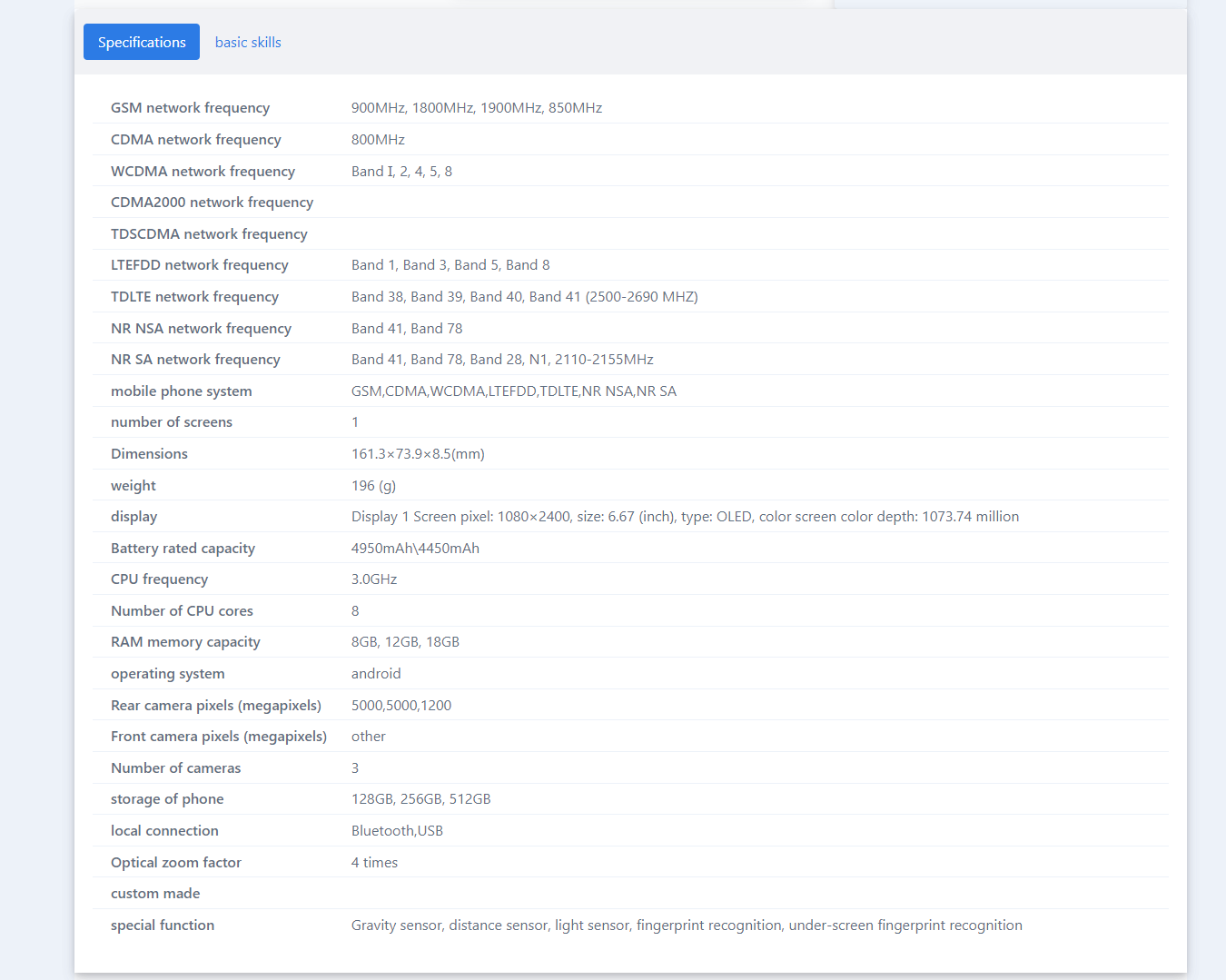Select WCDMA network frequency label
This screenshot has width=1226, height=980.
pos(203,171)
